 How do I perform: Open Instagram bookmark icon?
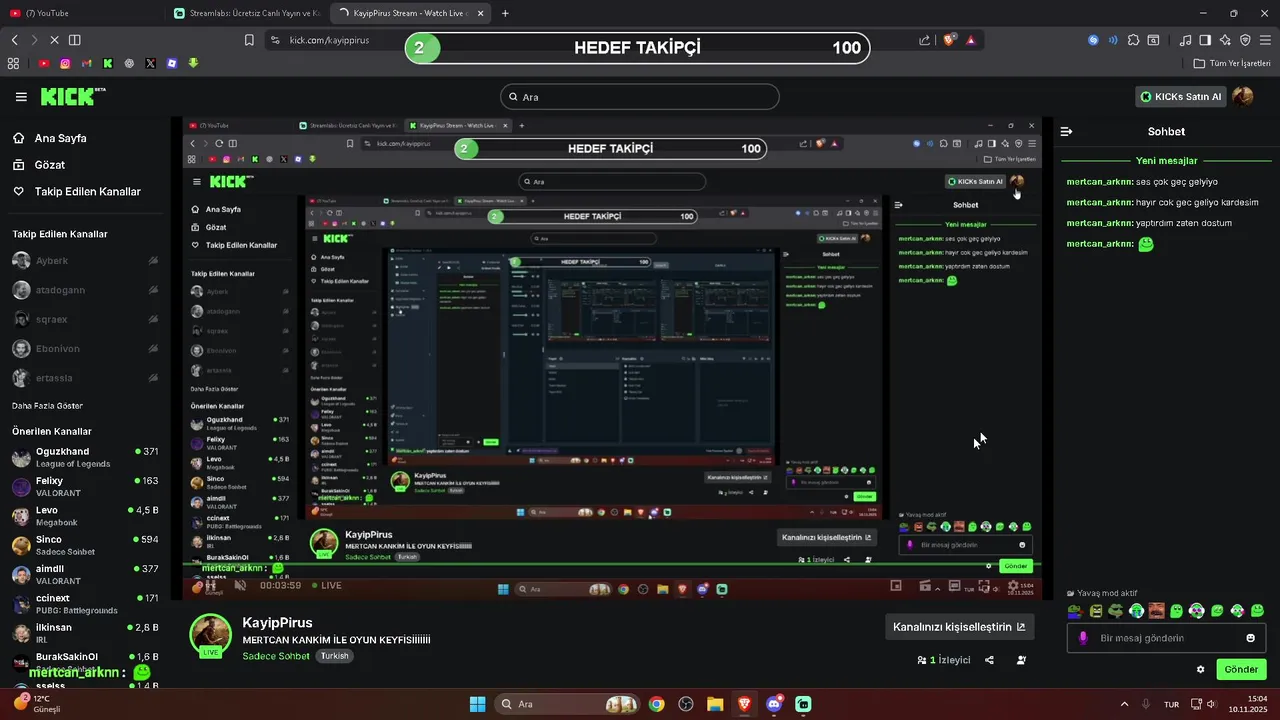point(65,63)
